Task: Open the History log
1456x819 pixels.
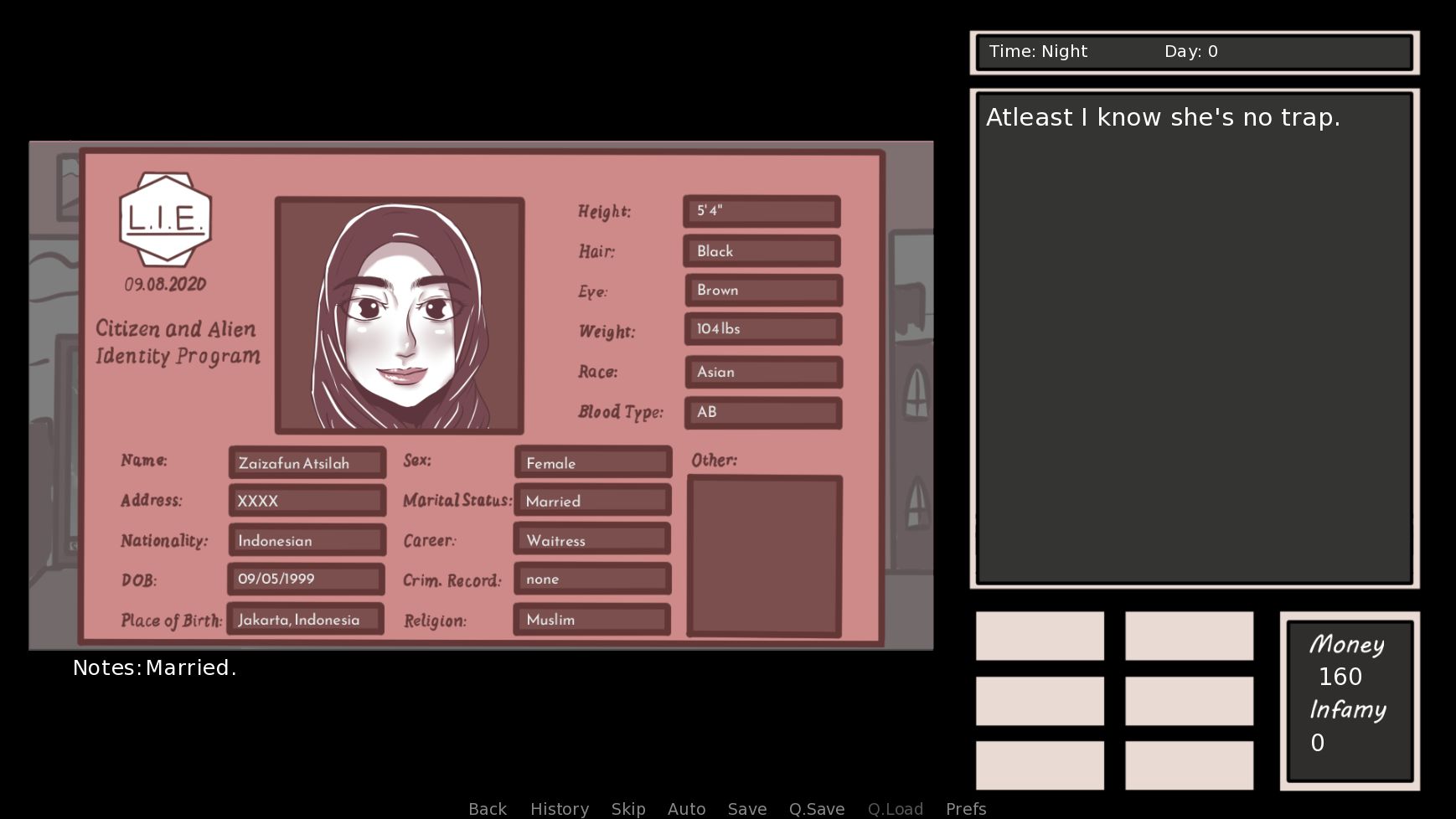Action: point(559,808)
